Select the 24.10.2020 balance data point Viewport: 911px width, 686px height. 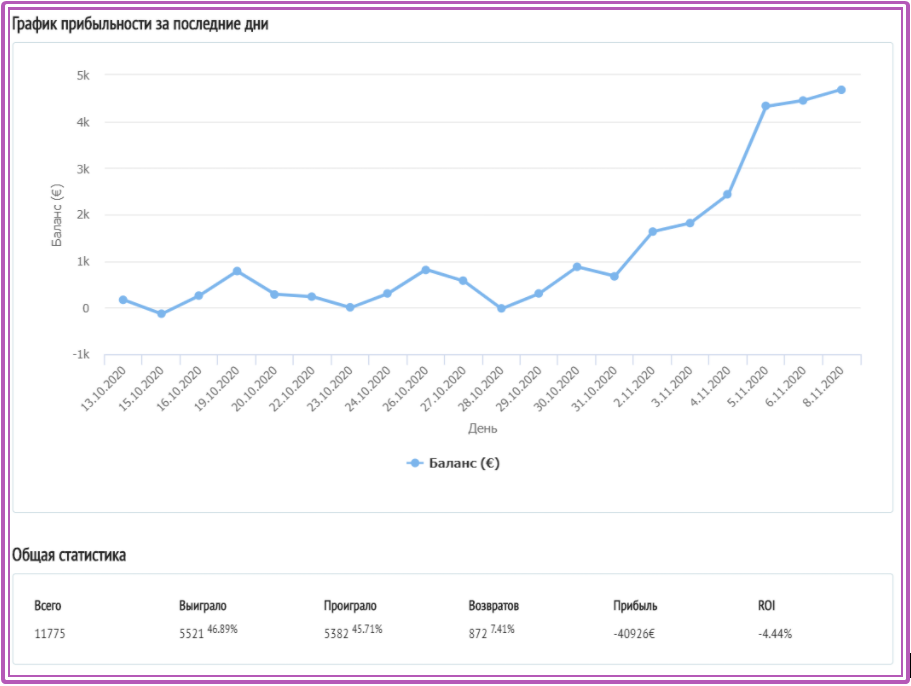388,294
